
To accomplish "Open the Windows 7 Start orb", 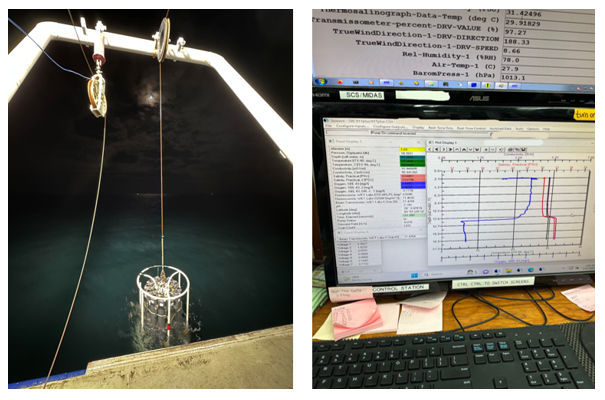I will click(321, 81).
